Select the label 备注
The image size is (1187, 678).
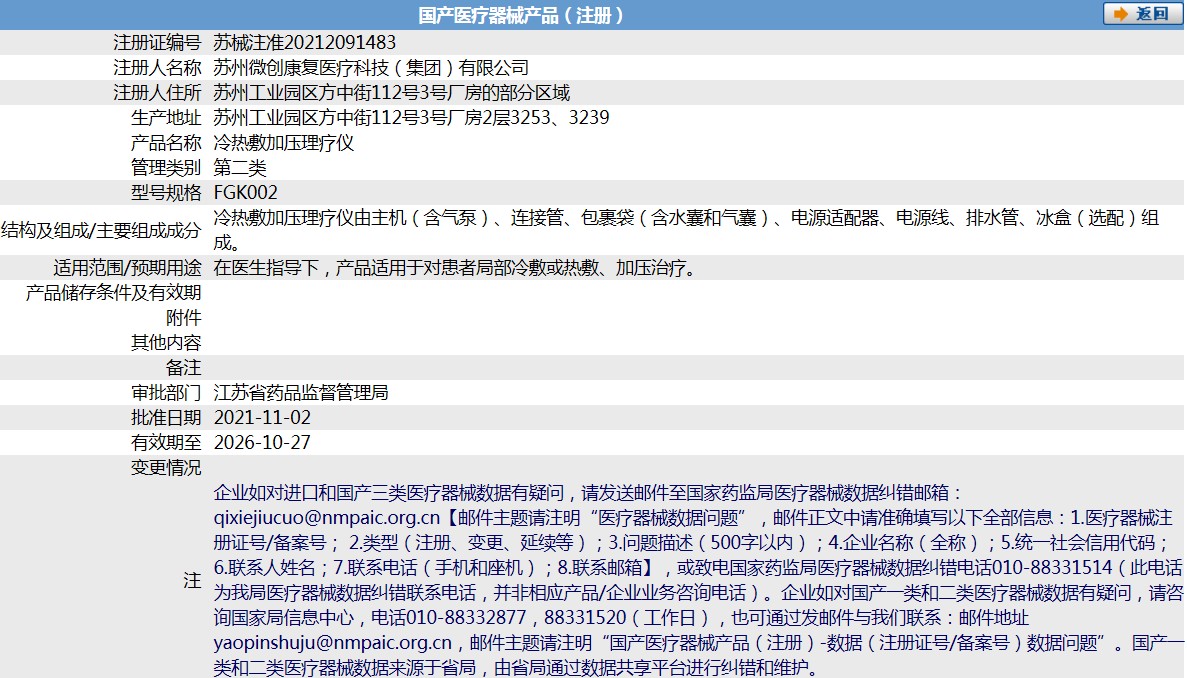pyautogui.click(x=183, y=367)
